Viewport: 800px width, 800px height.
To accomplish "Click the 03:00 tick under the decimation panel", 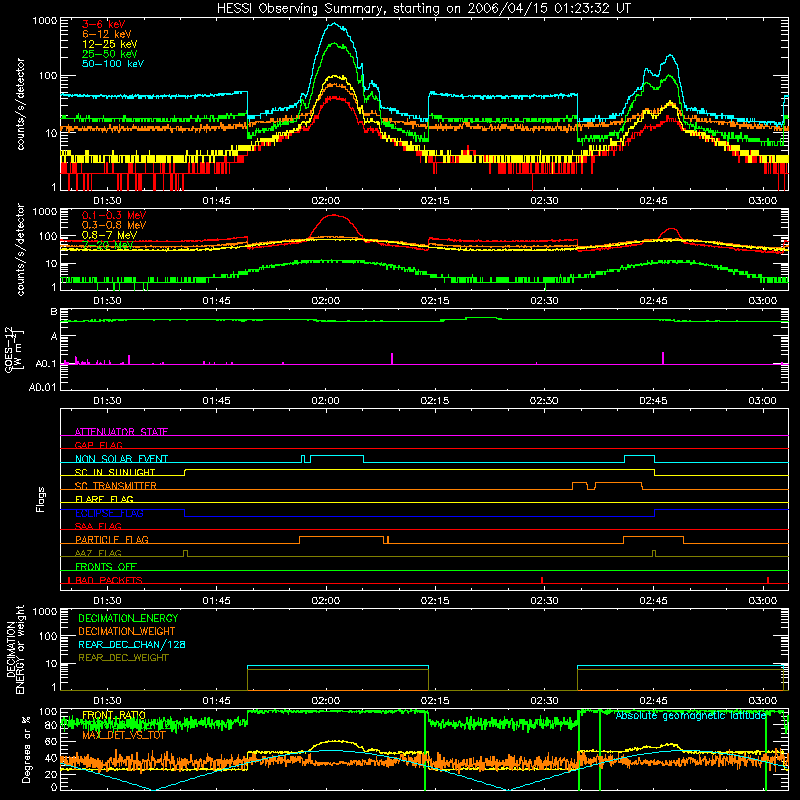I will coord(762,701).
